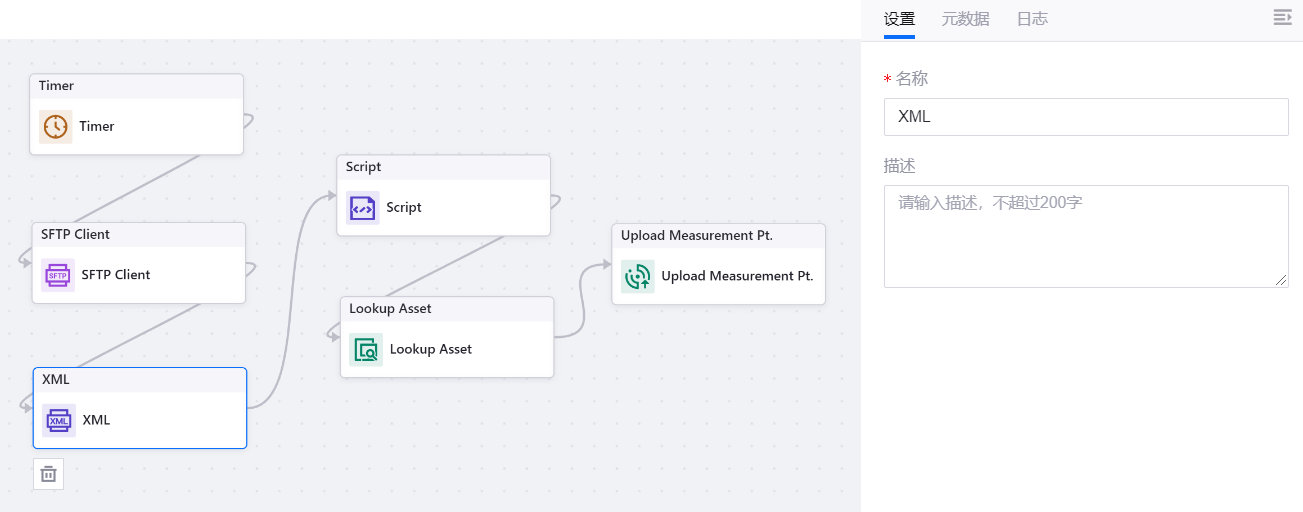Select the SFTP Client node icon
Viewport: 1303px width, 512px height.
[58, 275]
